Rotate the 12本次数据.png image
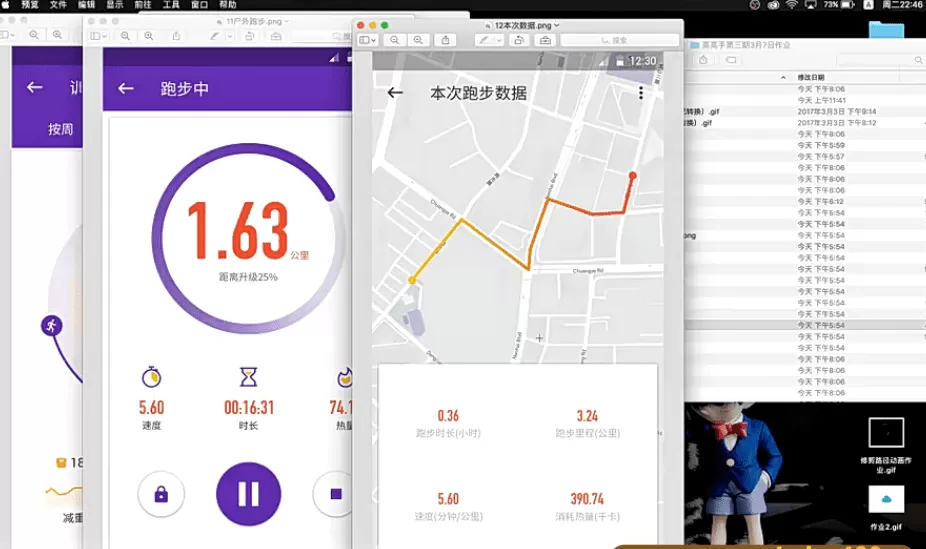 pos(519,40)
